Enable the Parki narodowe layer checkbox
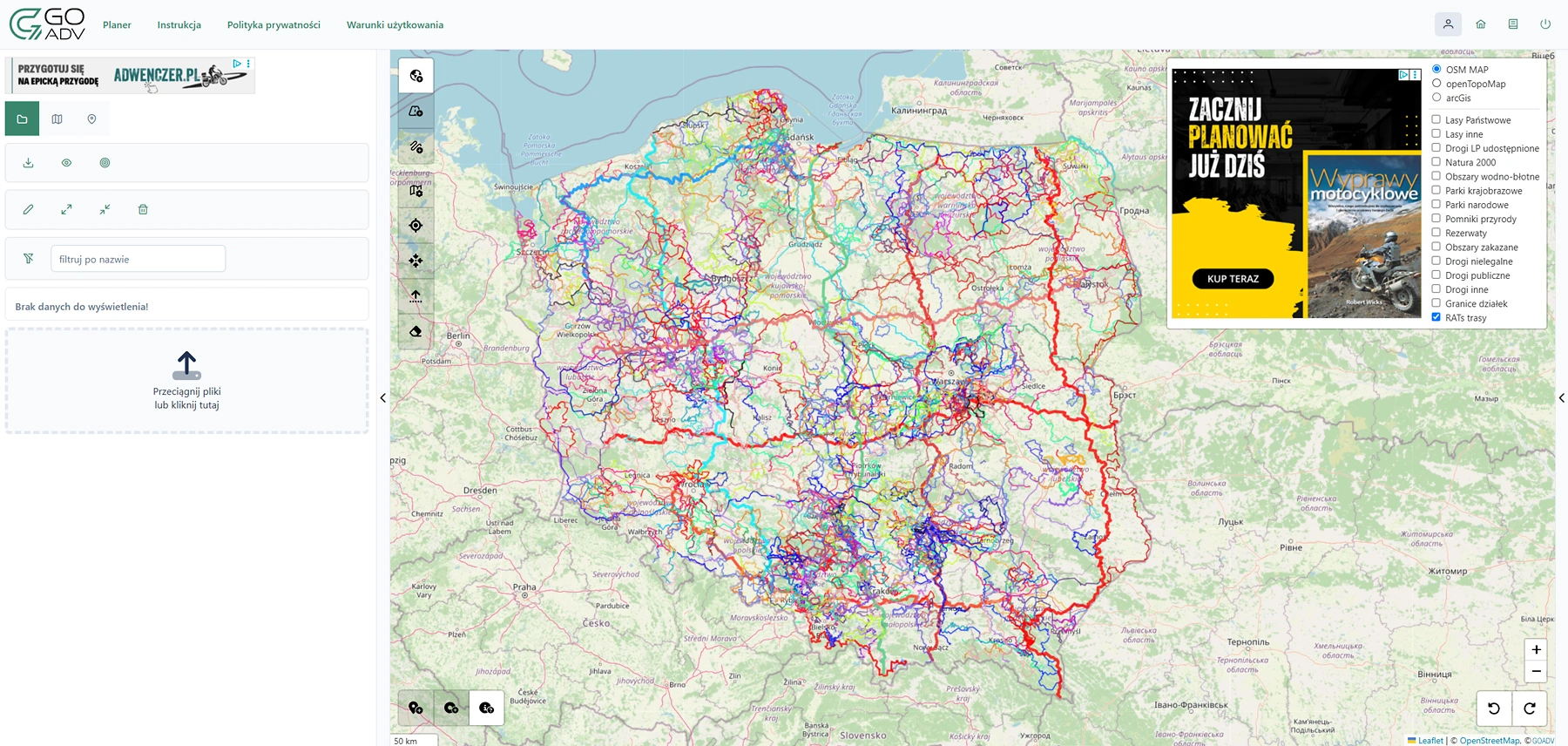This screenshot has width=1568, height=746. tap(1436, 205)
